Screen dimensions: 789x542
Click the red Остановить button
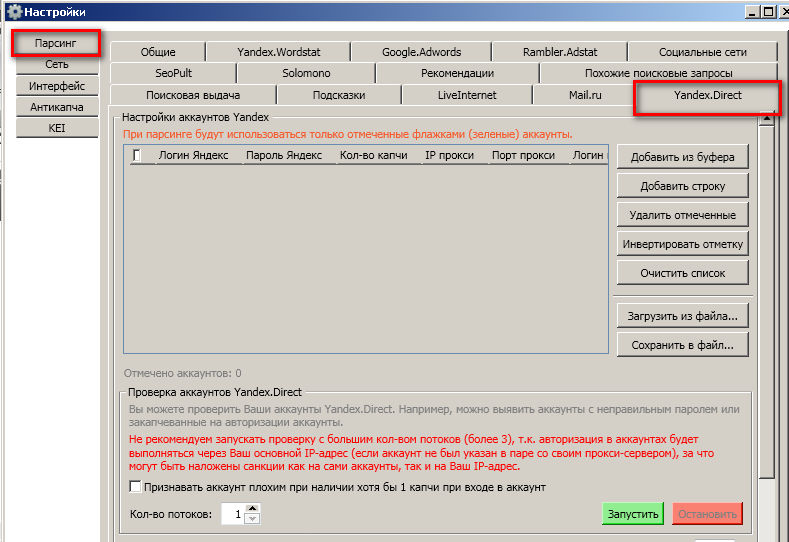click(707, 514)
